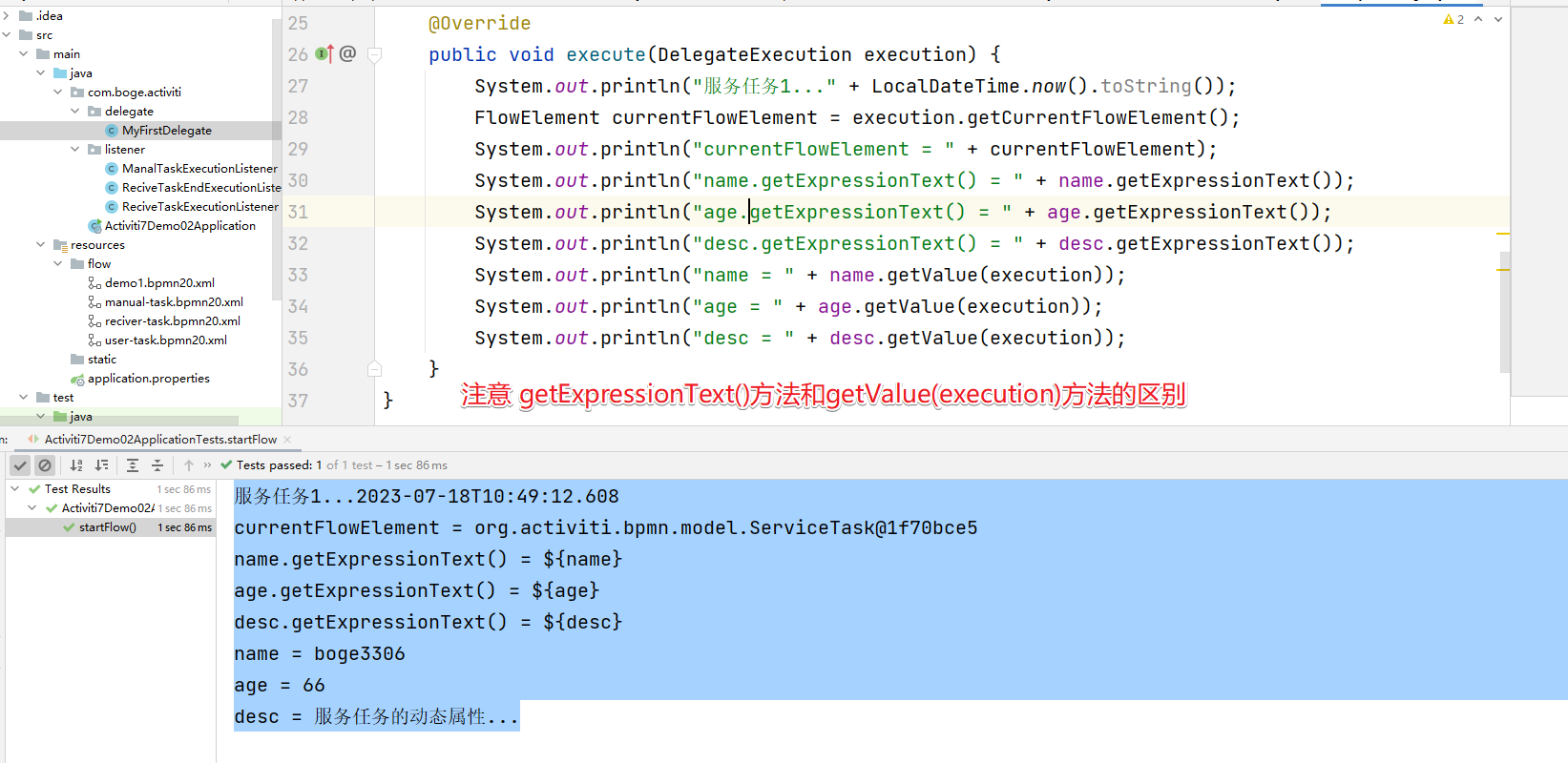Select the startFlow() test result
This screenshot has height=763, width=1568.
tap(107, 527)
